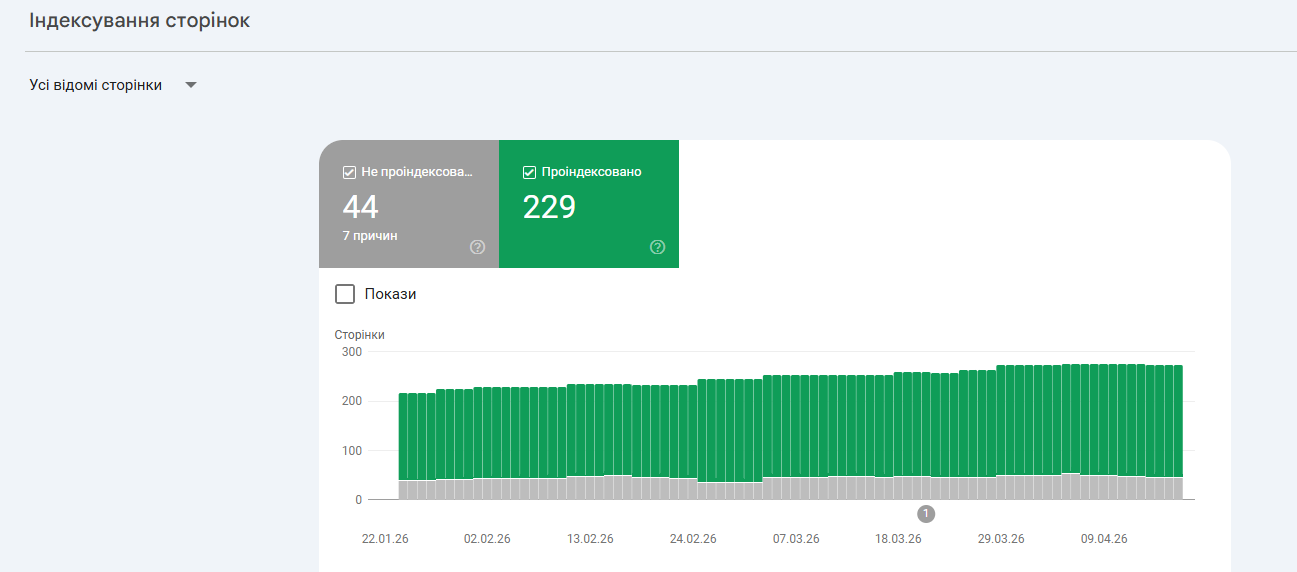1297x572 pixels.
Task: Open the Усі відомі сторінки filter label
Action: coord(96,86)
